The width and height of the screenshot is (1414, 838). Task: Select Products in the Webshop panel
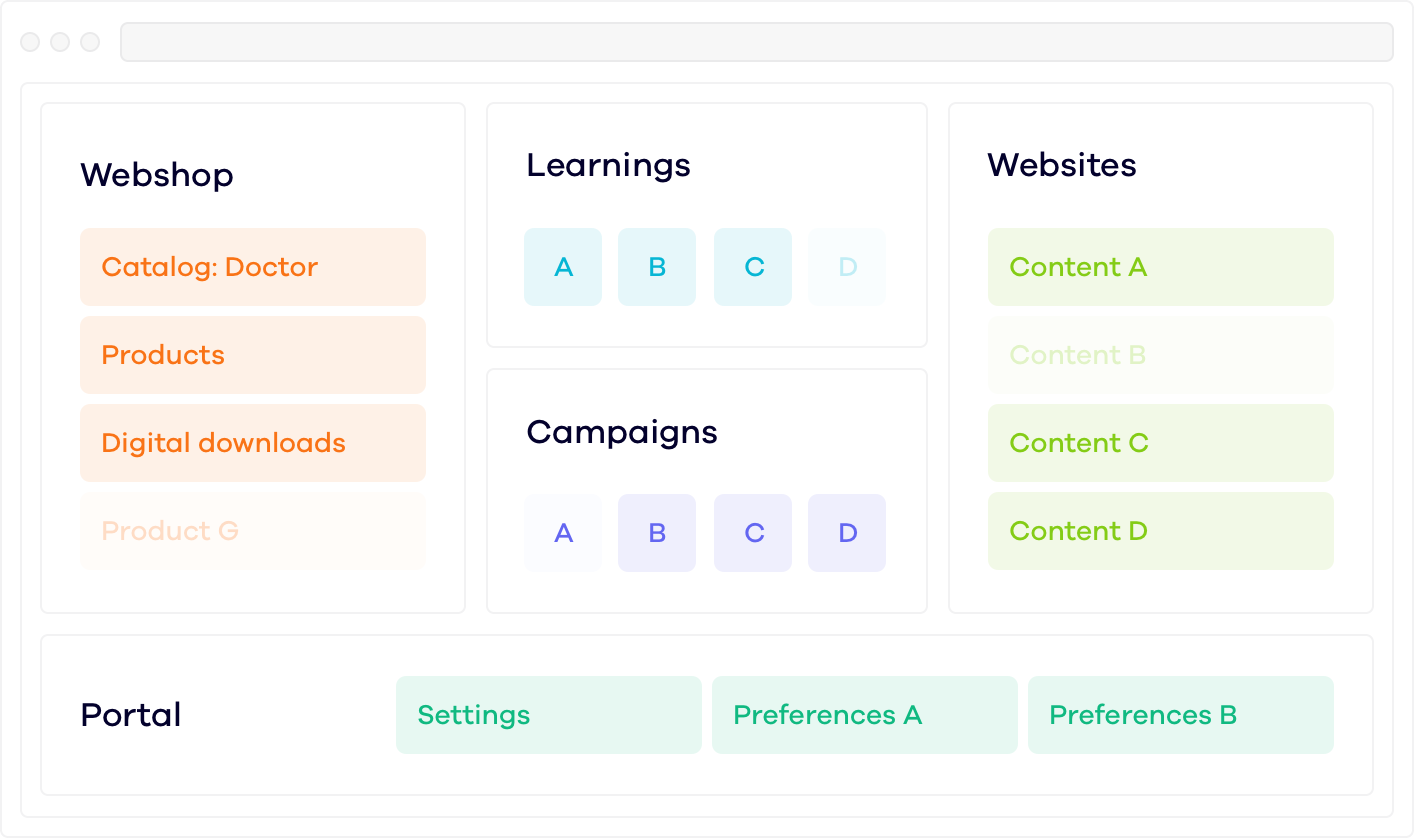(252, 355)
